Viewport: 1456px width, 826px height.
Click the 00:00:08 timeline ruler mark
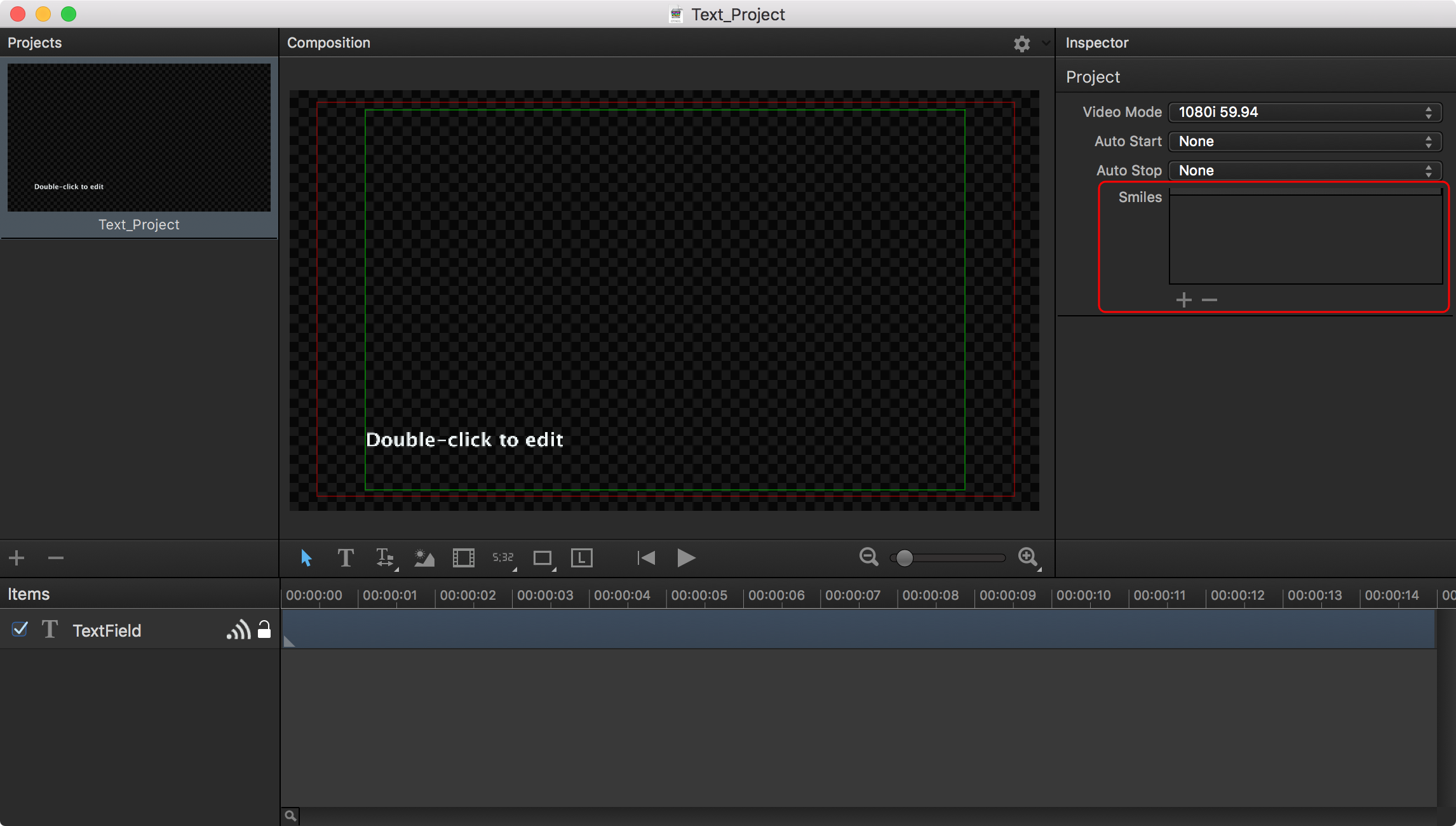coord(930,595)
